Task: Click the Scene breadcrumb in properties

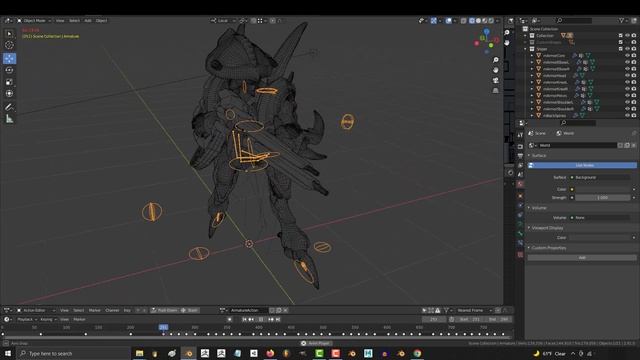Action: pos(537,133)
